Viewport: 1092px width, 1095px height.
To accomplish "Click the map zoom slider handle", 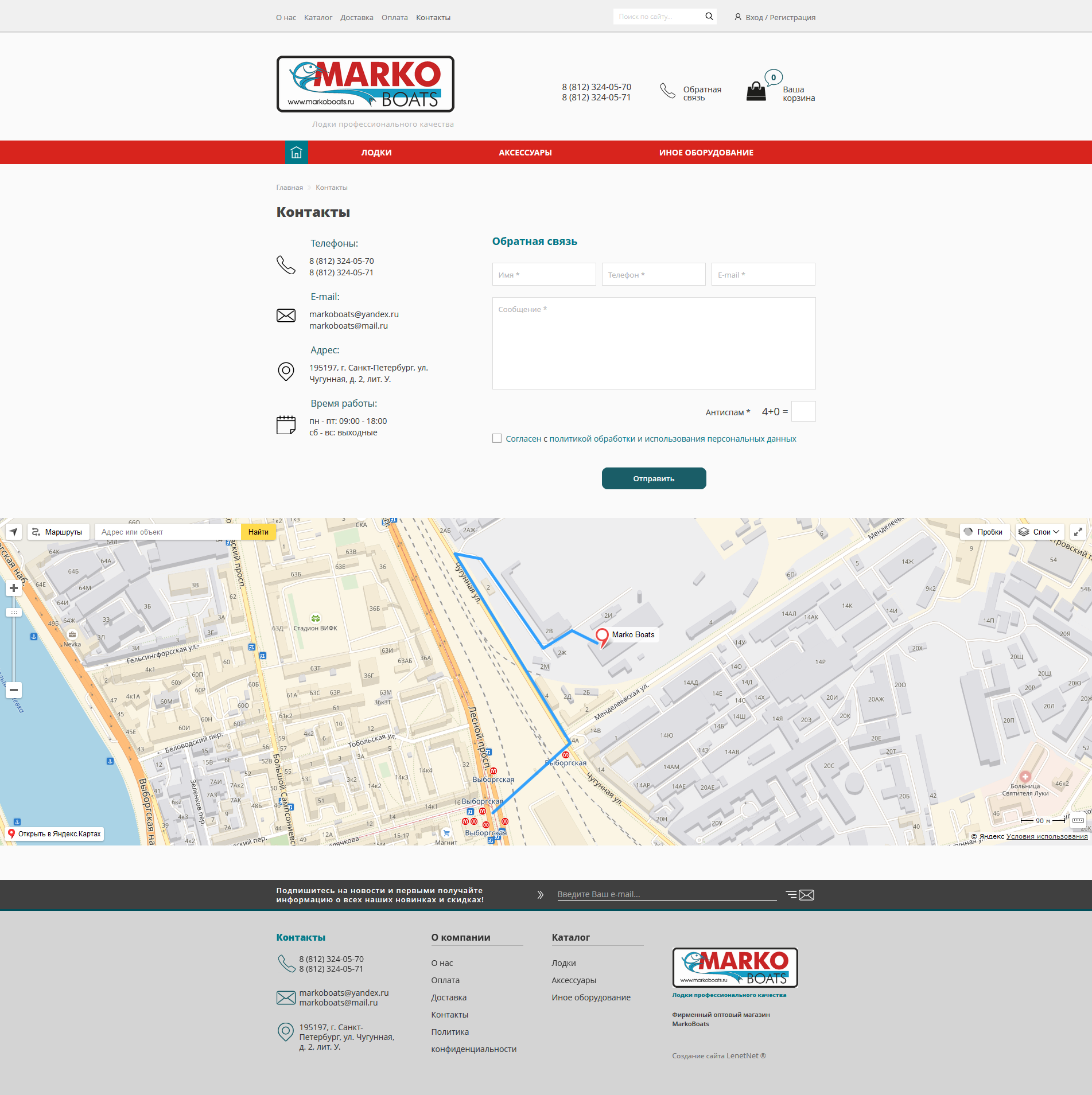I will pyautogui.click(x=14, y=613).
